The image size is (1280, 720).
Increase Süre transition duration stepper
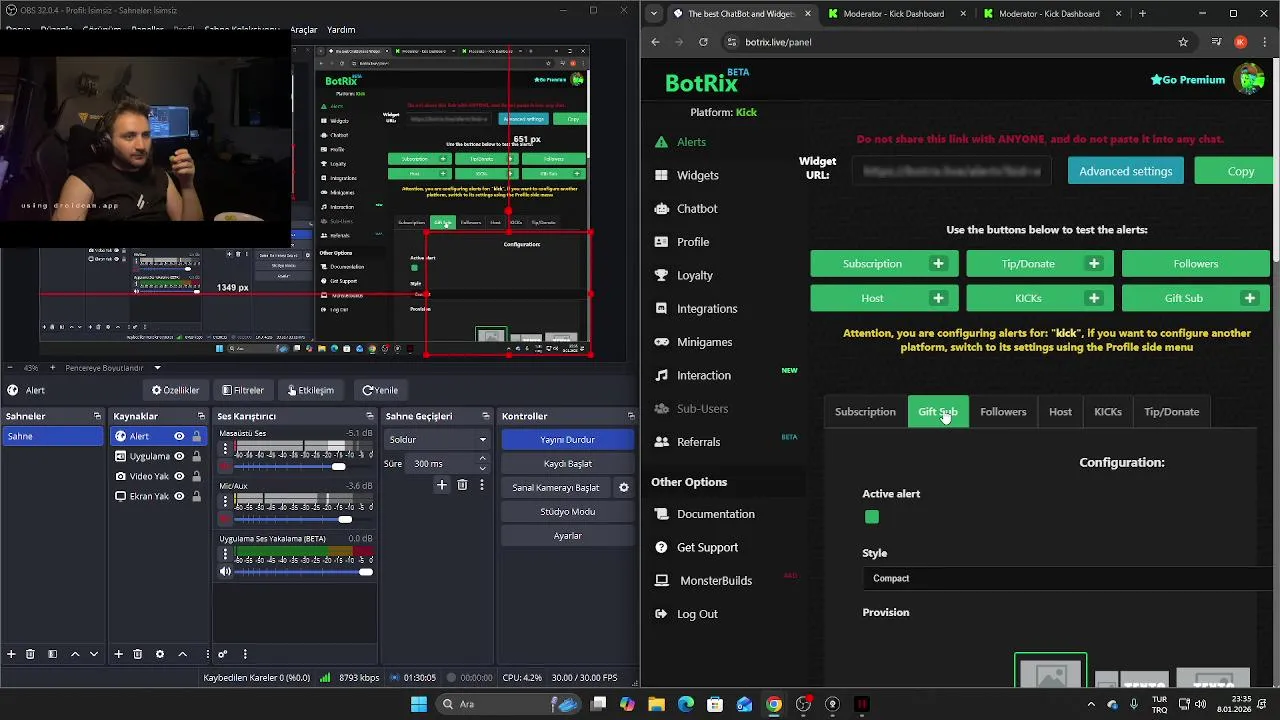pyautogui.click(x=483, y=459)
